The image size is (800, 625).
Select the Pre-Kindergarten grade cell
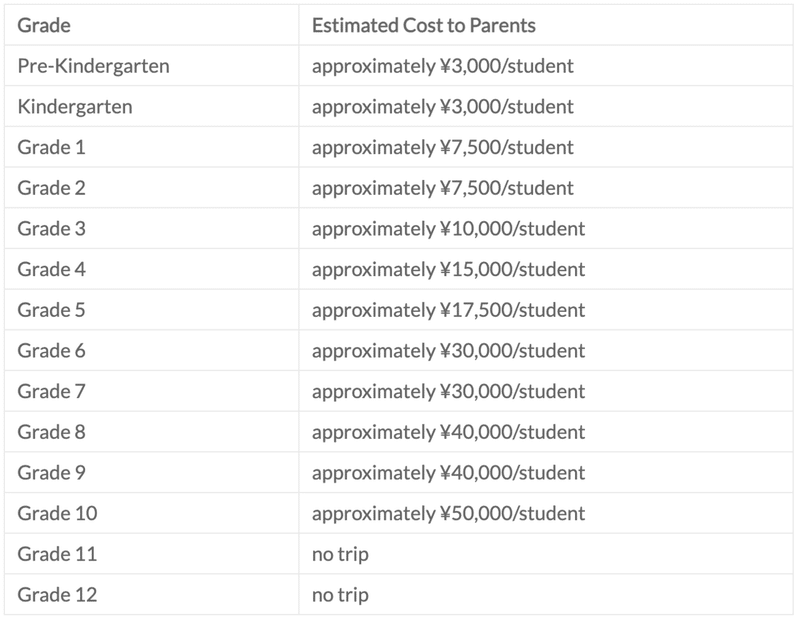click(x=93, y=66)
